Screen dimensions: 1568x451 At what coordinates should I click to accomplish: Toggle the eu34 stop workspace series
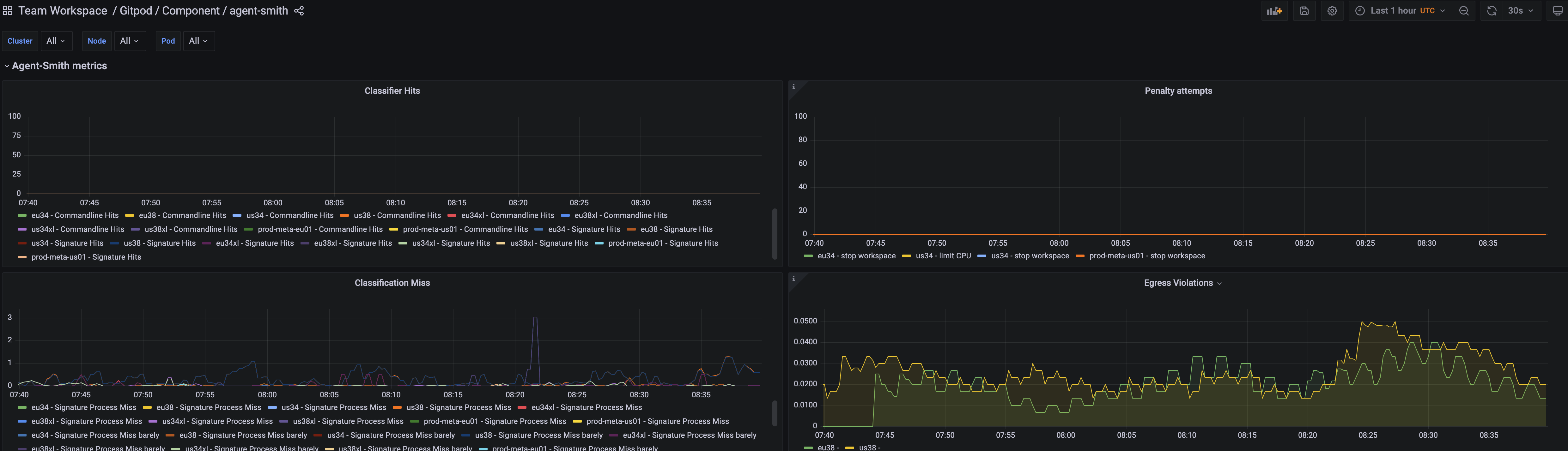(858, 256)
